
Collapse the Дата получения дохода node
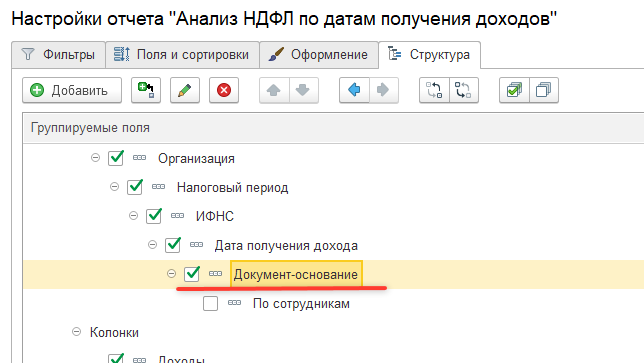point(152,245)
